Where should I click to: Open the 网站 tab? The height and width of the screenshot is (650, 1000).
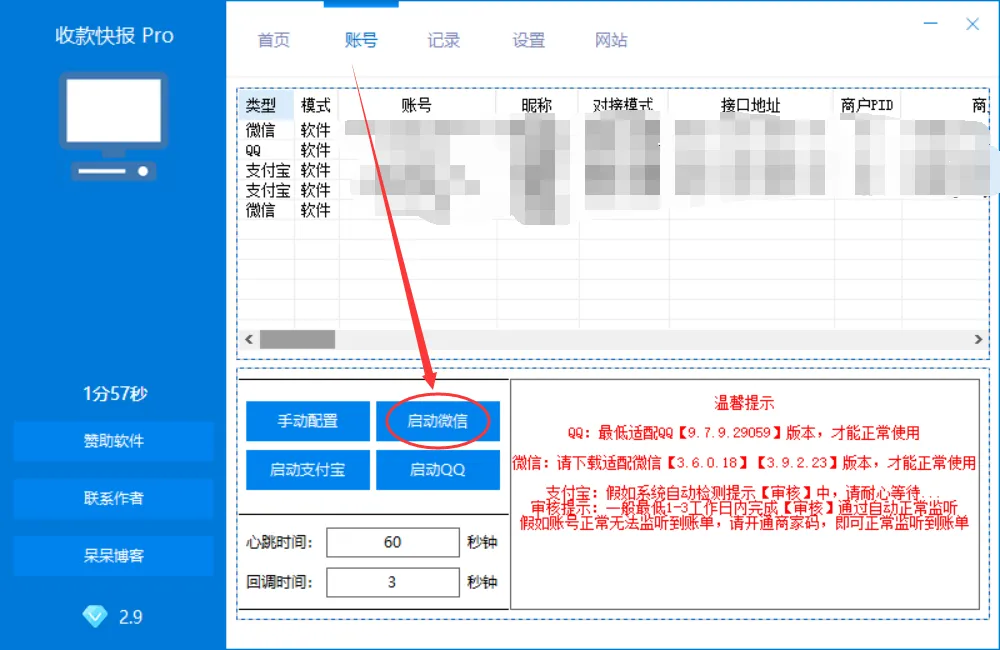click(x=611, y=41)
